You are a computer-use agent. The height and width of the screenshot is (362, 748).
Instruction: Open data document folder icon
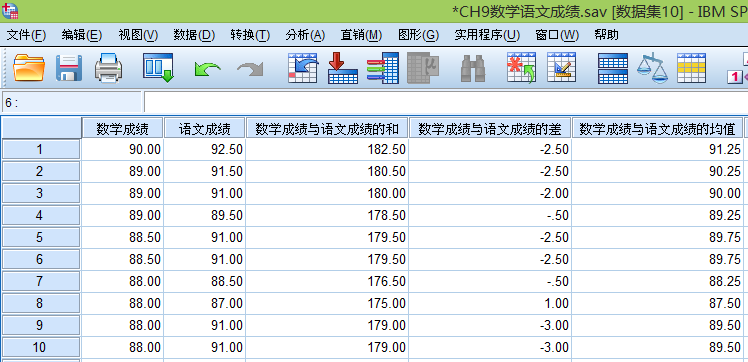29,68
